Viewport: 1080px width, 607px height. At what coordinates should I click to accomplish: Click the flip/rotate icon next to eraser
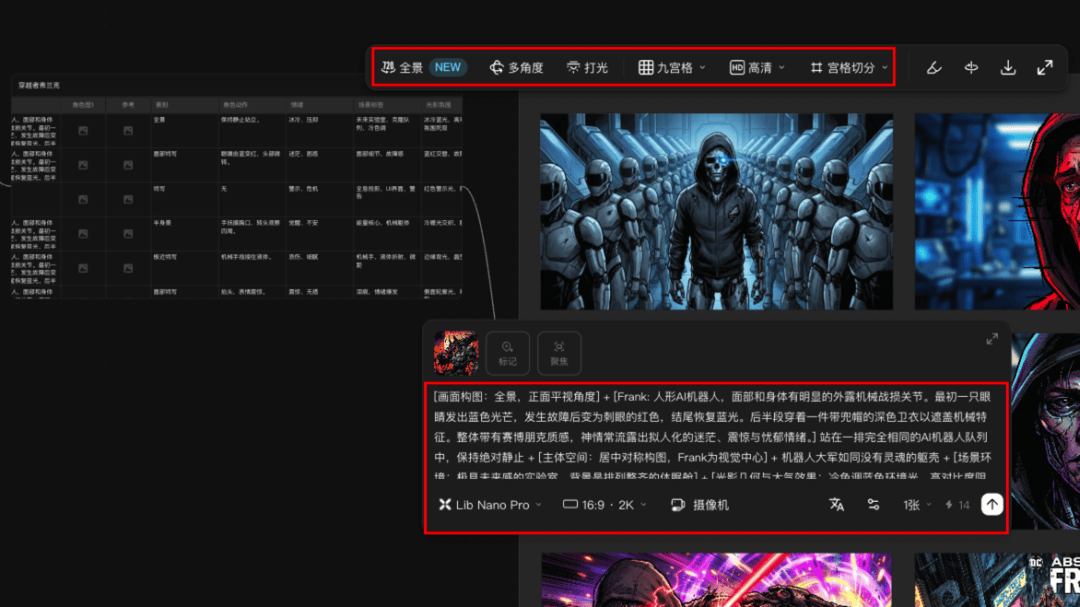pyautogui.click(x=971, y=68)
